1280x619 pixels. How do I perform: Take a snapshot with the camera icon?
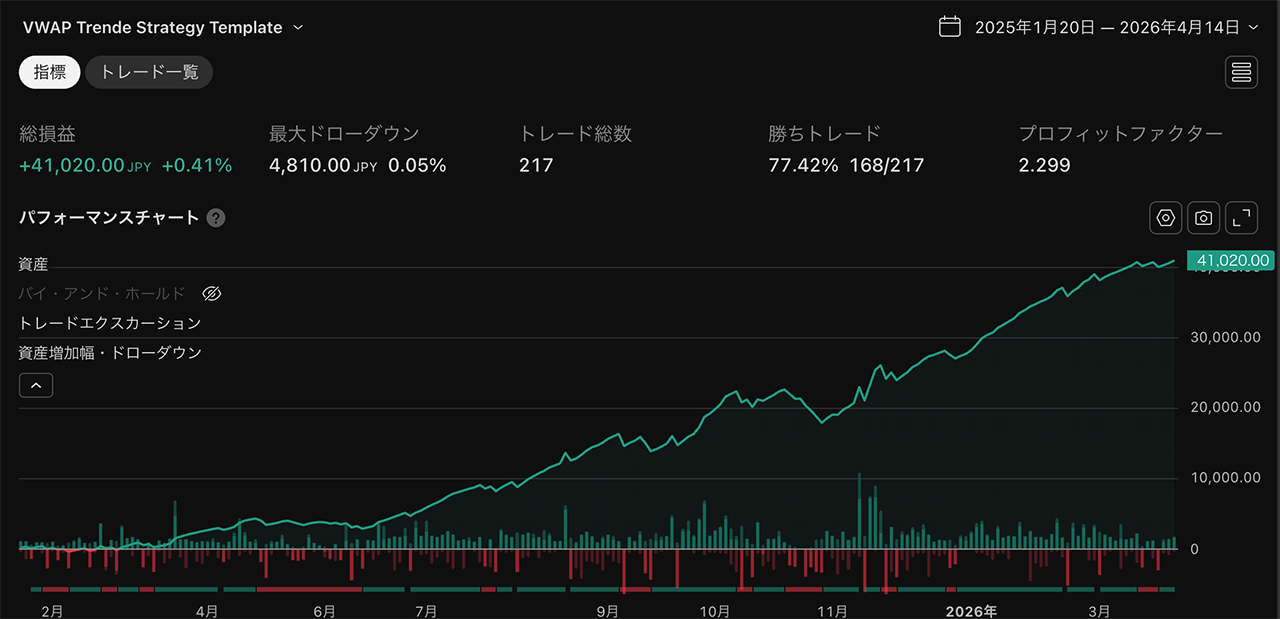(1203, 217)
